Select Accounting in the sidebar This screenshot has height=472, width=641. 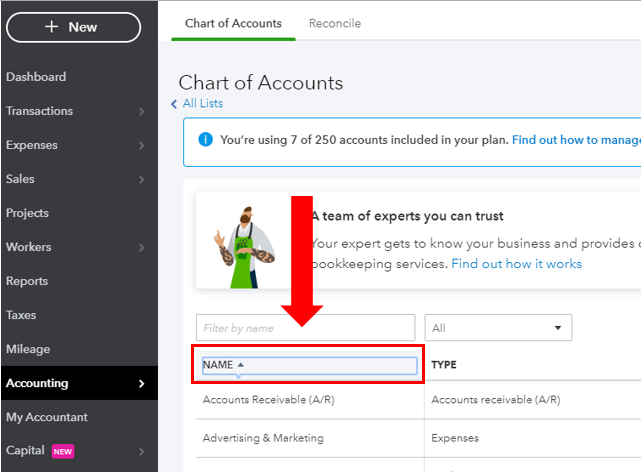pos(37,383)
